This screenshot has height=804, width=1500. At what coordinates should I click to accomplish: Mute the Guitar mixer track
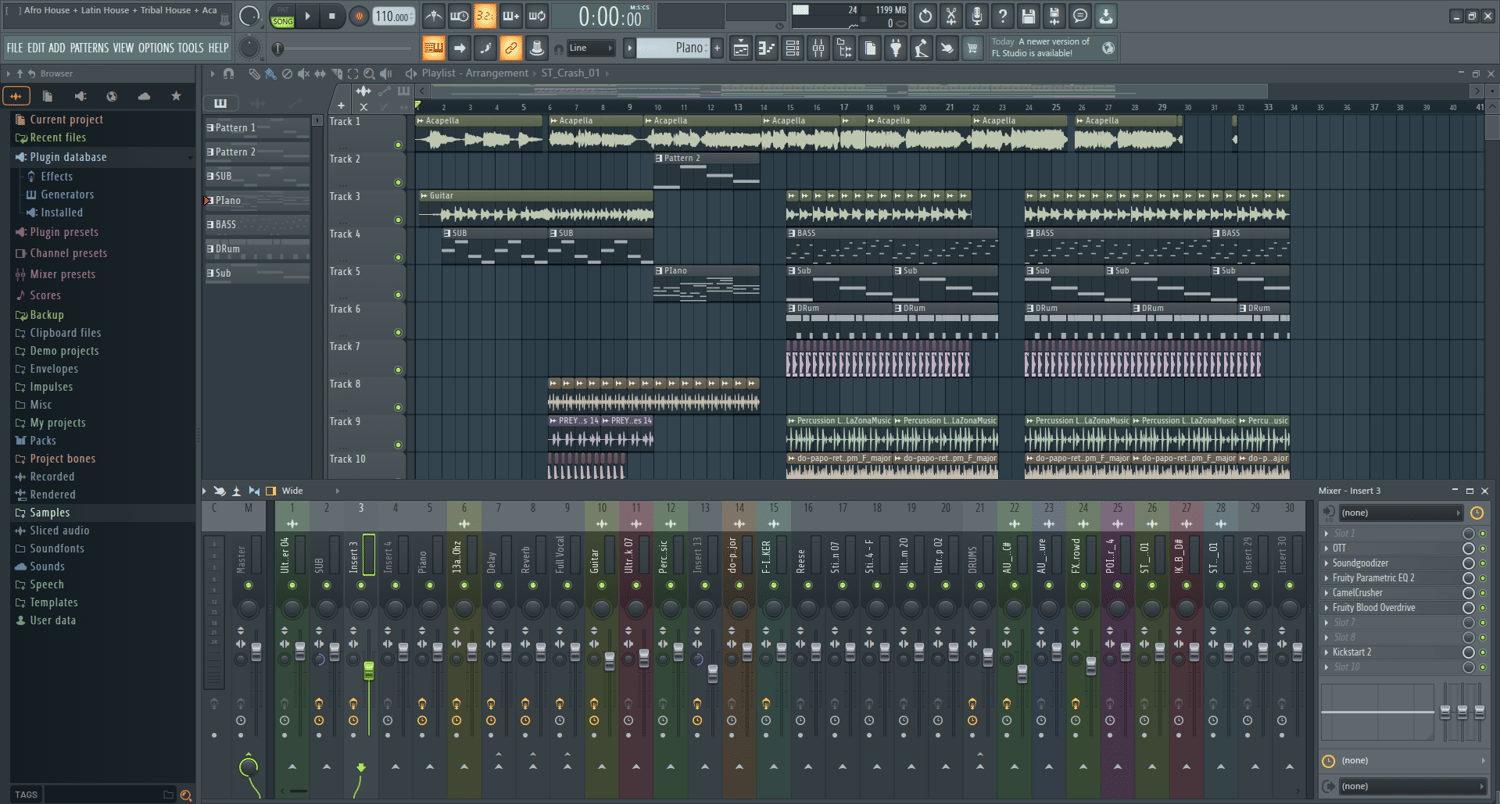tap(601, 585)
